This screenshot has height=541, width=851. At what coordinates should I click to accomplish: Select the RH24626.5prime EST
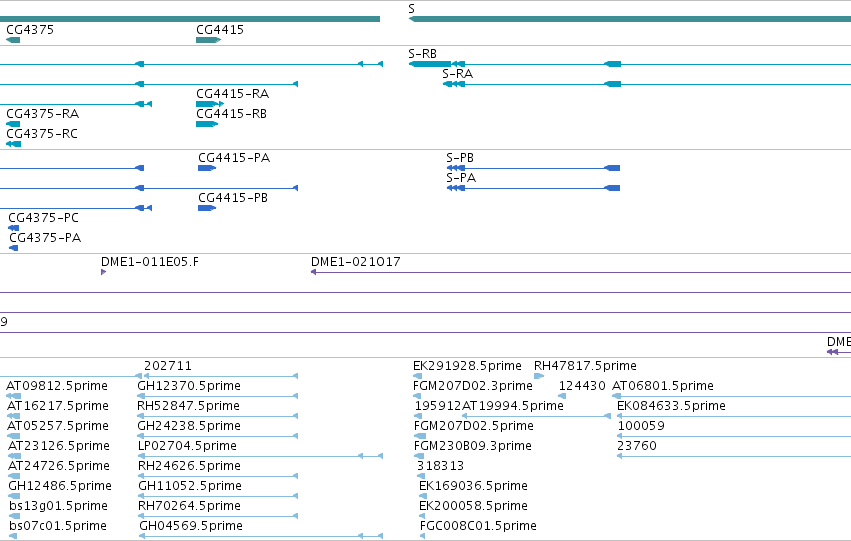click(x=189, y=466)
